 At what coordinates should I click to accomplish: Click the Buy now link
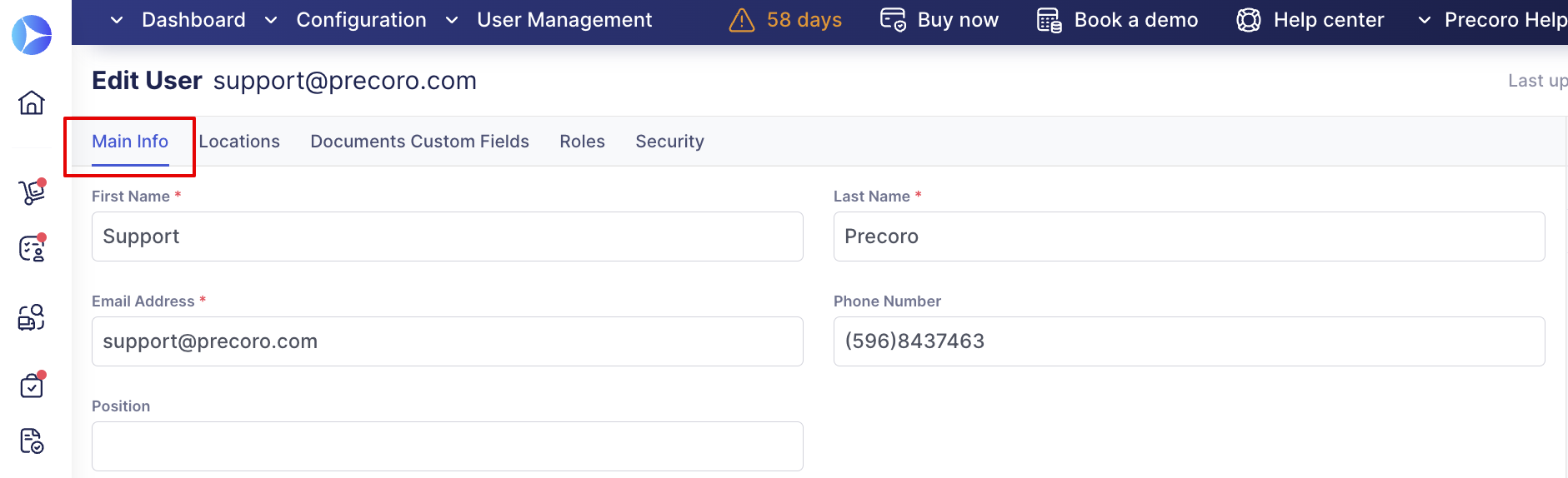click(x=939, y=20)
